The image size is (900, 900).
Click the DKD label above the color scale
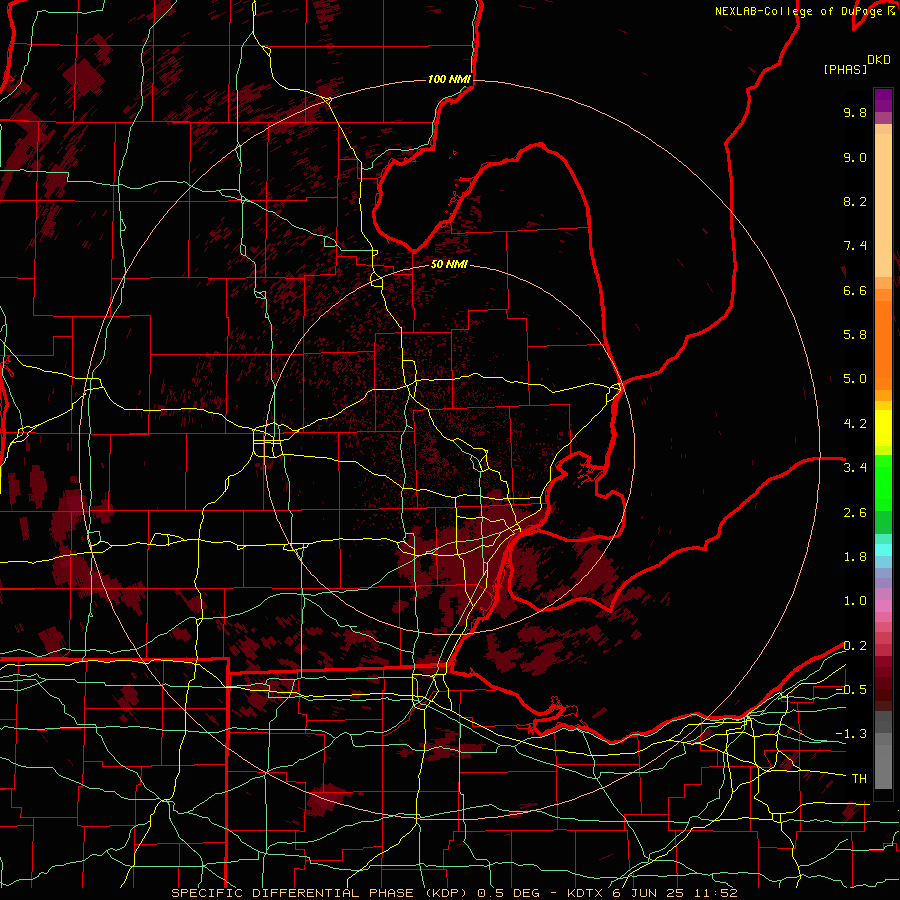tap(879, 60)
